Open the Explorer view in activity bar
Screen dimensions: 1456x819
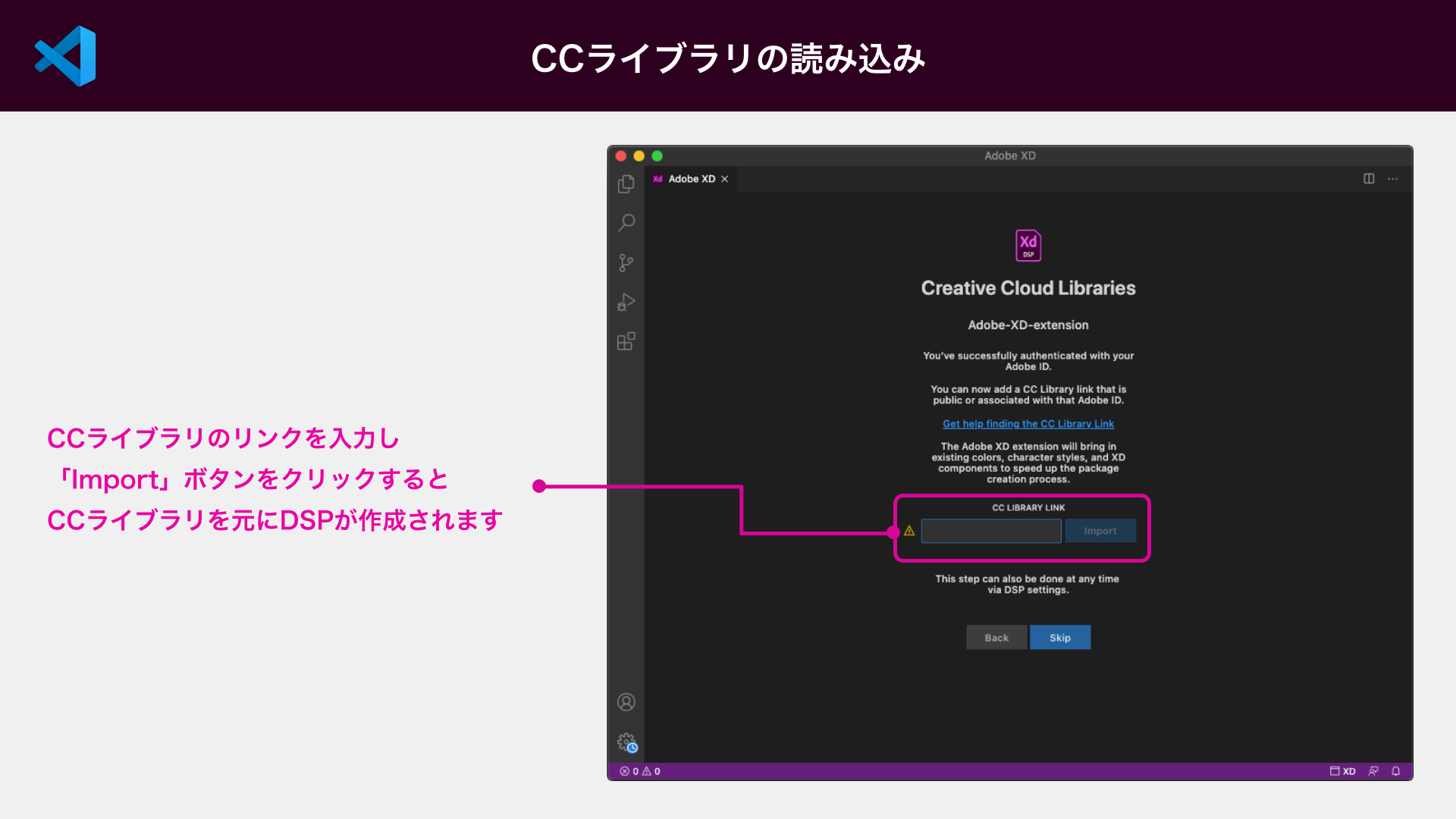tap(626, 184)
